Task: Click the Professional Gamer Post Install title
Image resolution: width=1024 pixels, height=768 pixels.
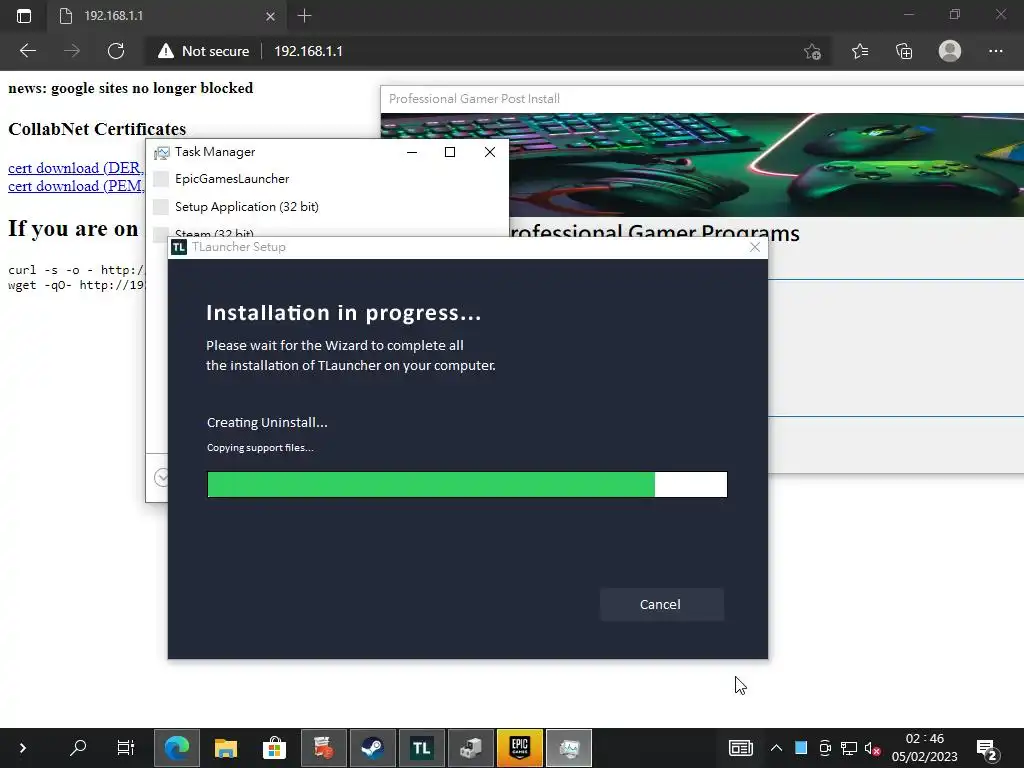Action: (475, 99)
